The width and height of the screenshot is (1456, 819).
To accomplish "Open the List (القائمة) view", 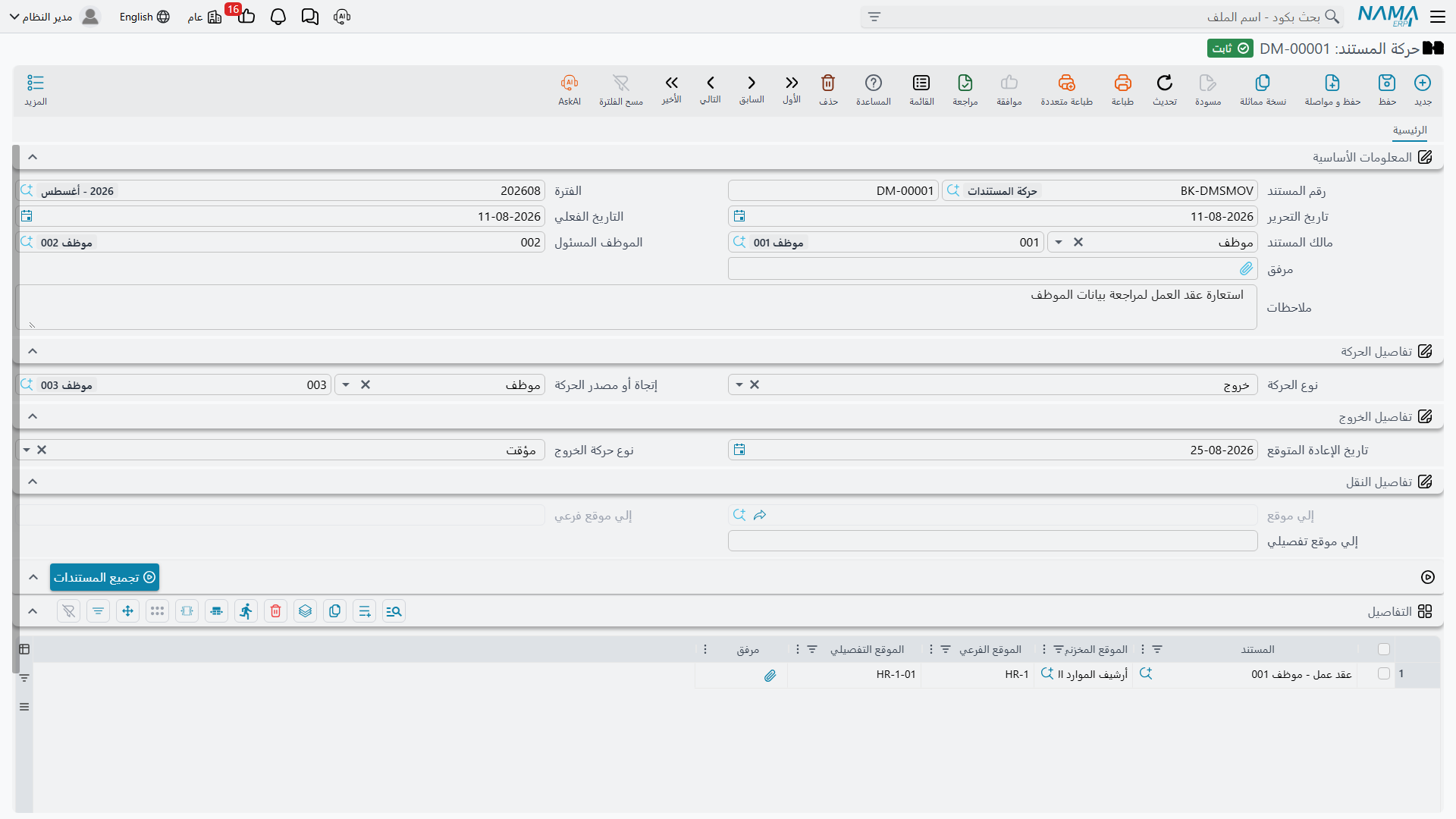I will [x=921, y=83].
